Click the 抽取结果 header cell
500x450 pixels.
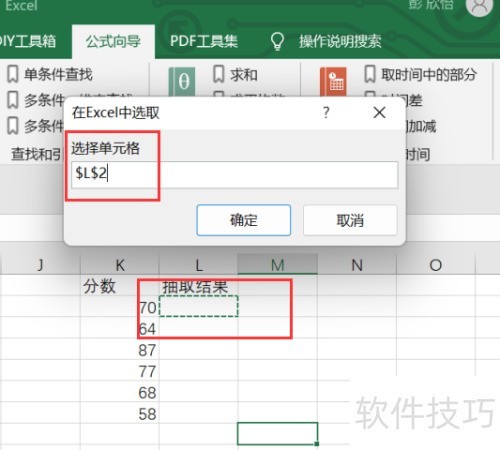pyautogui.click(x=198, y=286)
